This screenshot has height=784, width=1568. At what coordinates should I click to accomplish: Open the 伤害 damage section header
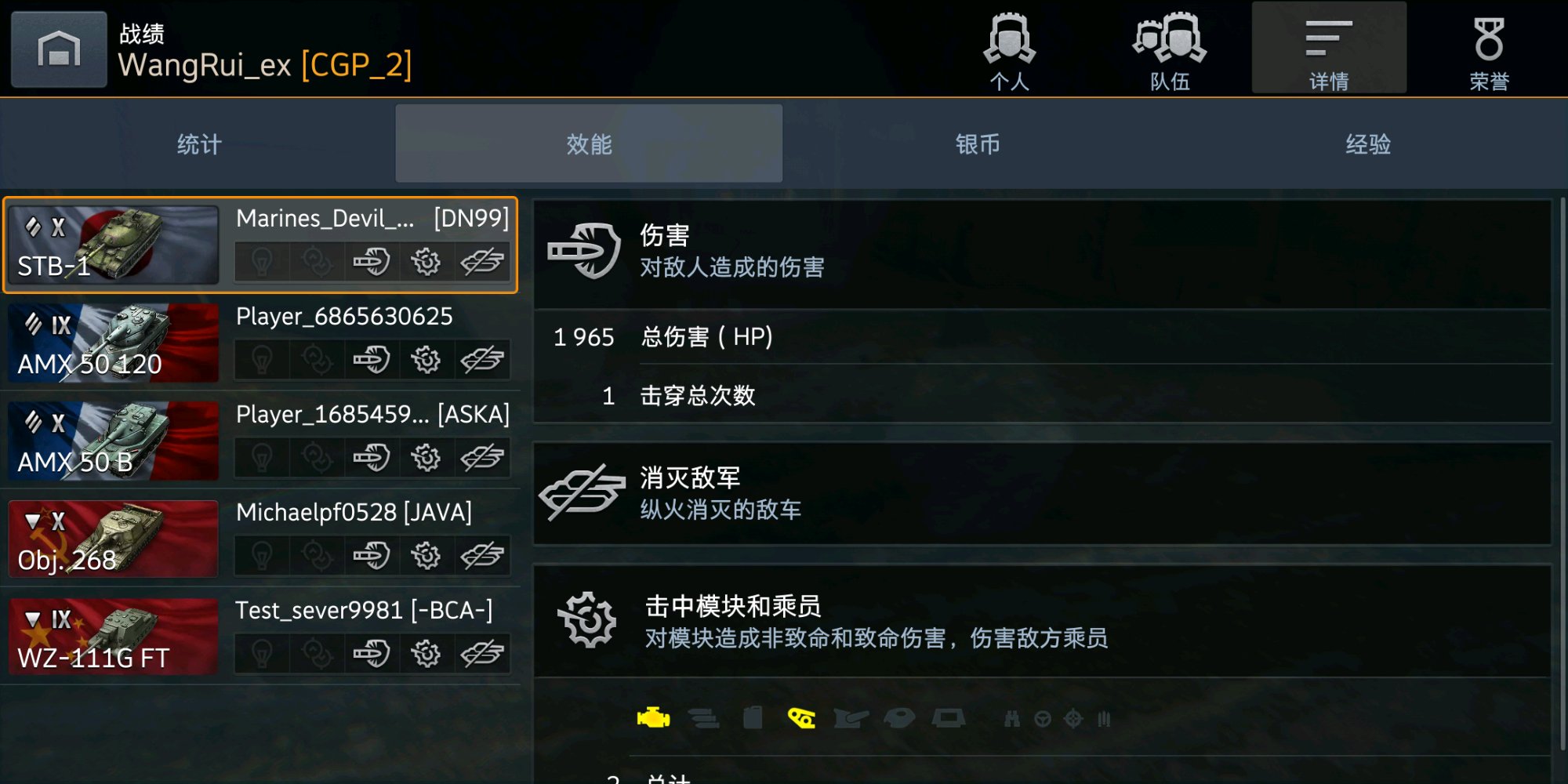[x=1043, y=253]
